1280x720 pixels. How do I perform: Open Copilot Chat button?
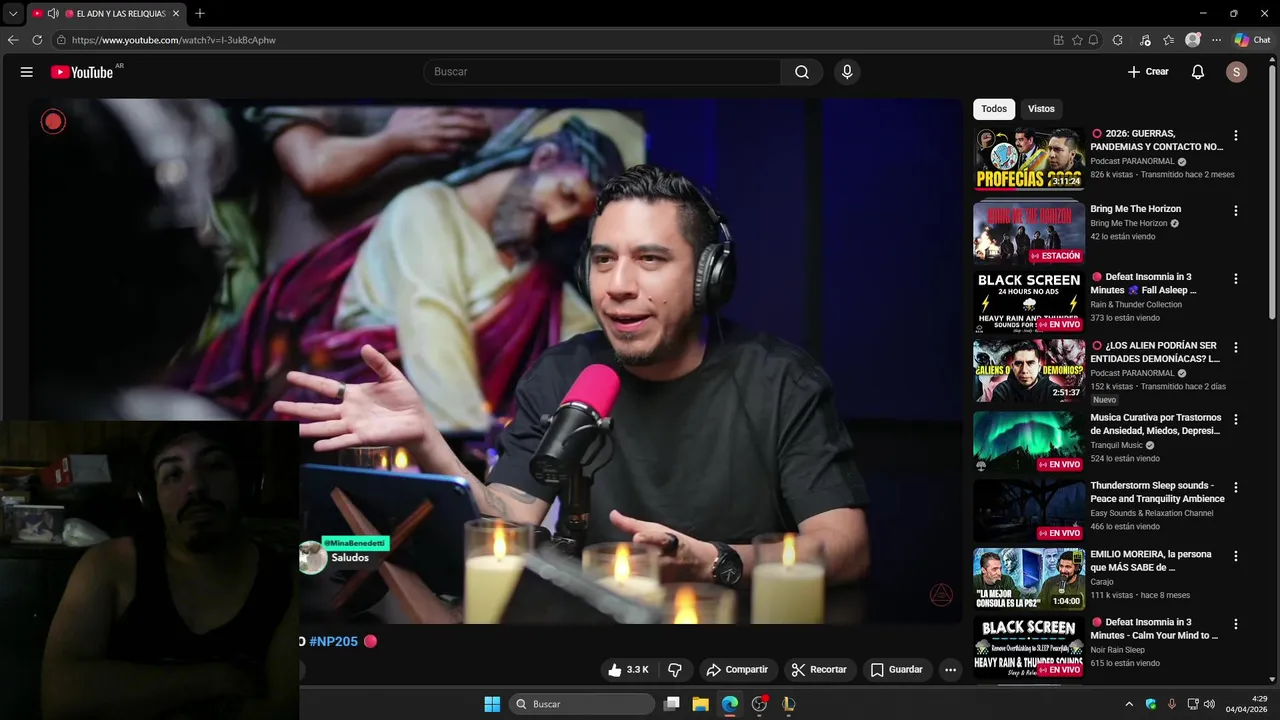pos(1252,40)
